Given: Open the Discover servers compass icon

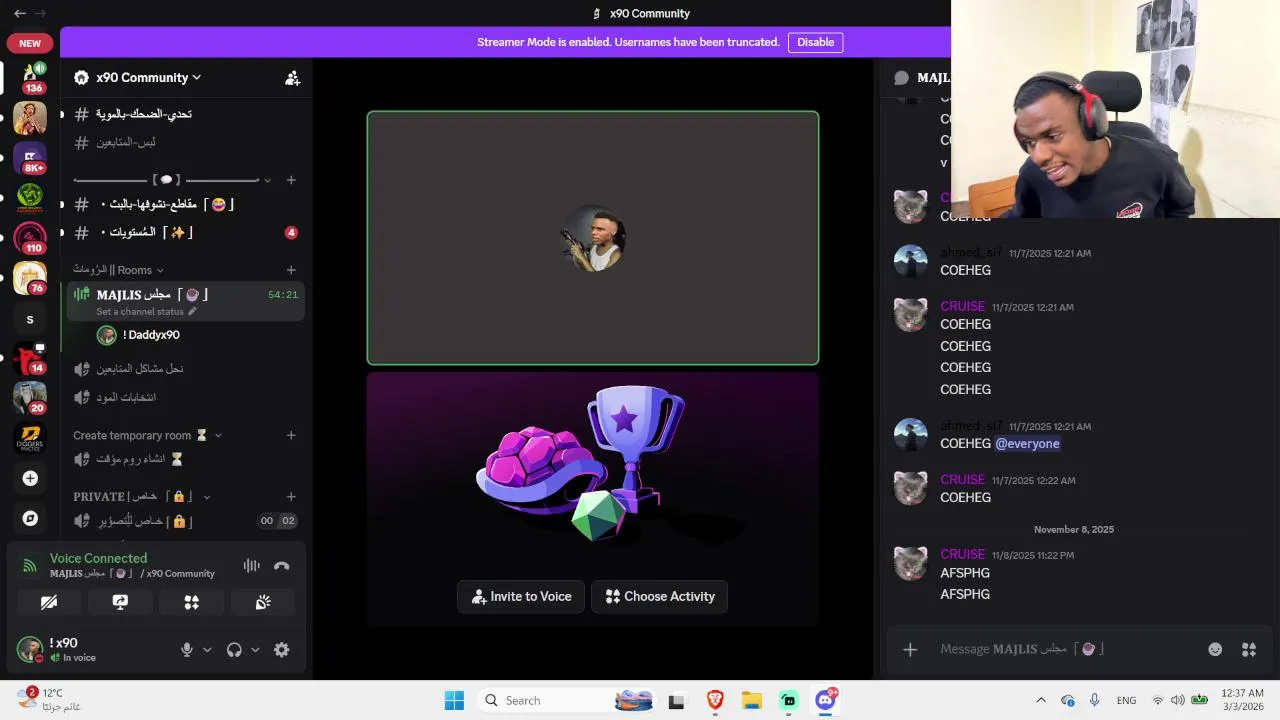Looking at the screenshot, I should 30,518.
